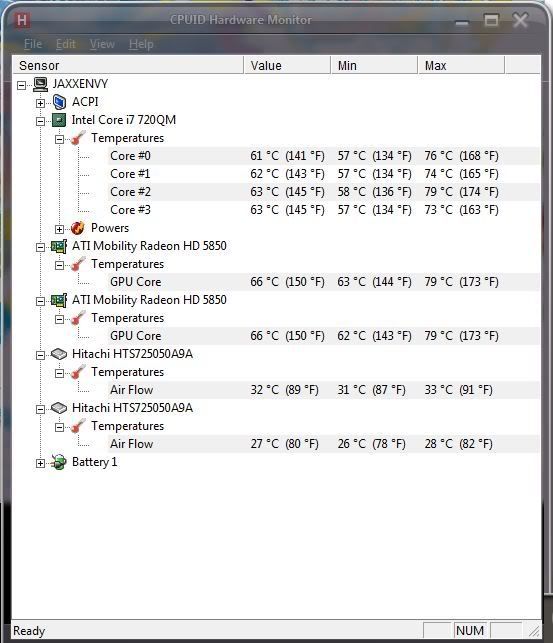
Task: Collapse the first ATI Mobility Radeon node
Action: click(x=40, y=247)
